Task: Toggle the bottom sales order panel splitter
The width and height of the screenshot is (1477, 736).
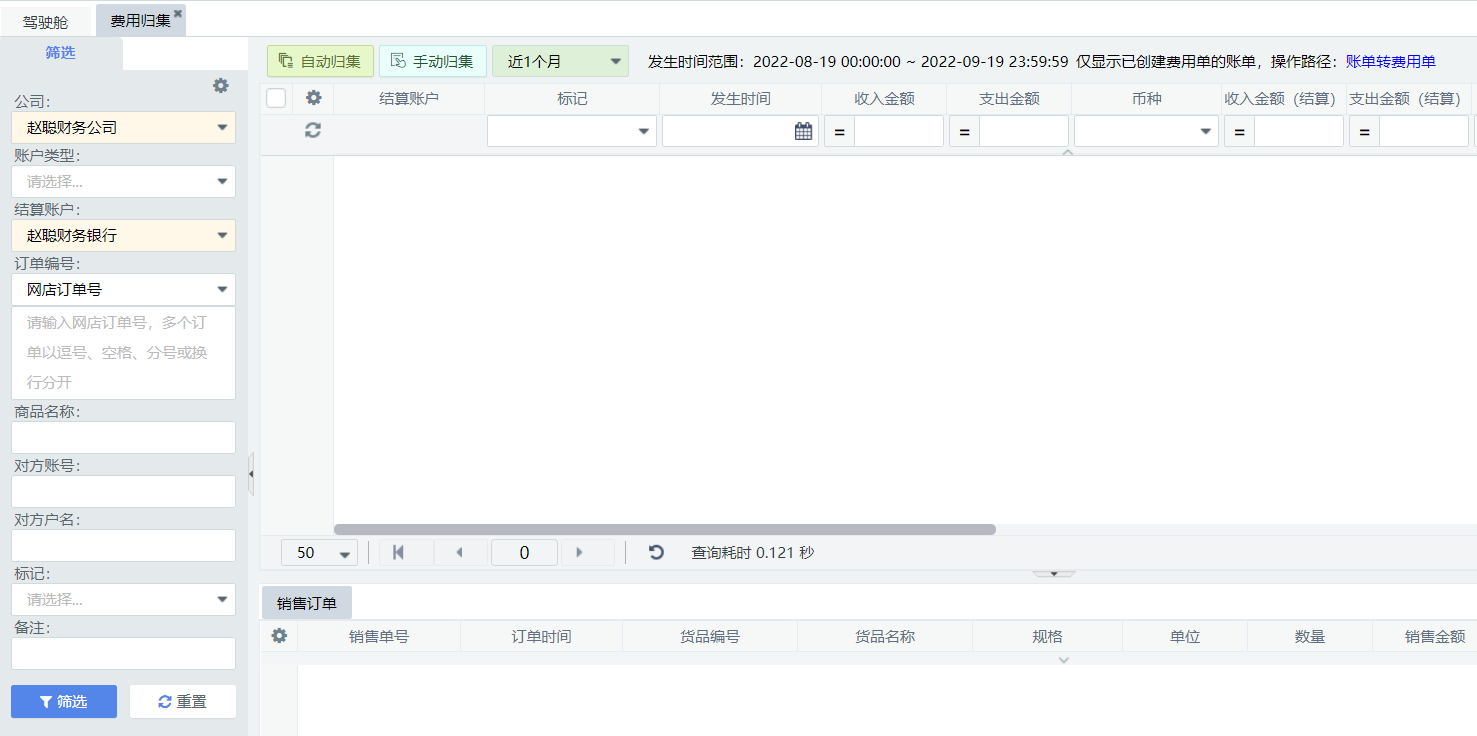Action: click(x=1054, y=574)
